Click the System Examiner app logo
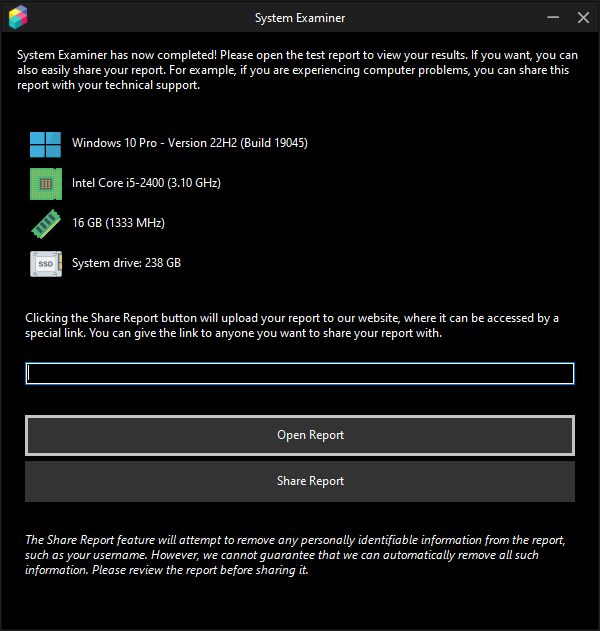Screen dimensions: 600x631 coord(17,18)
